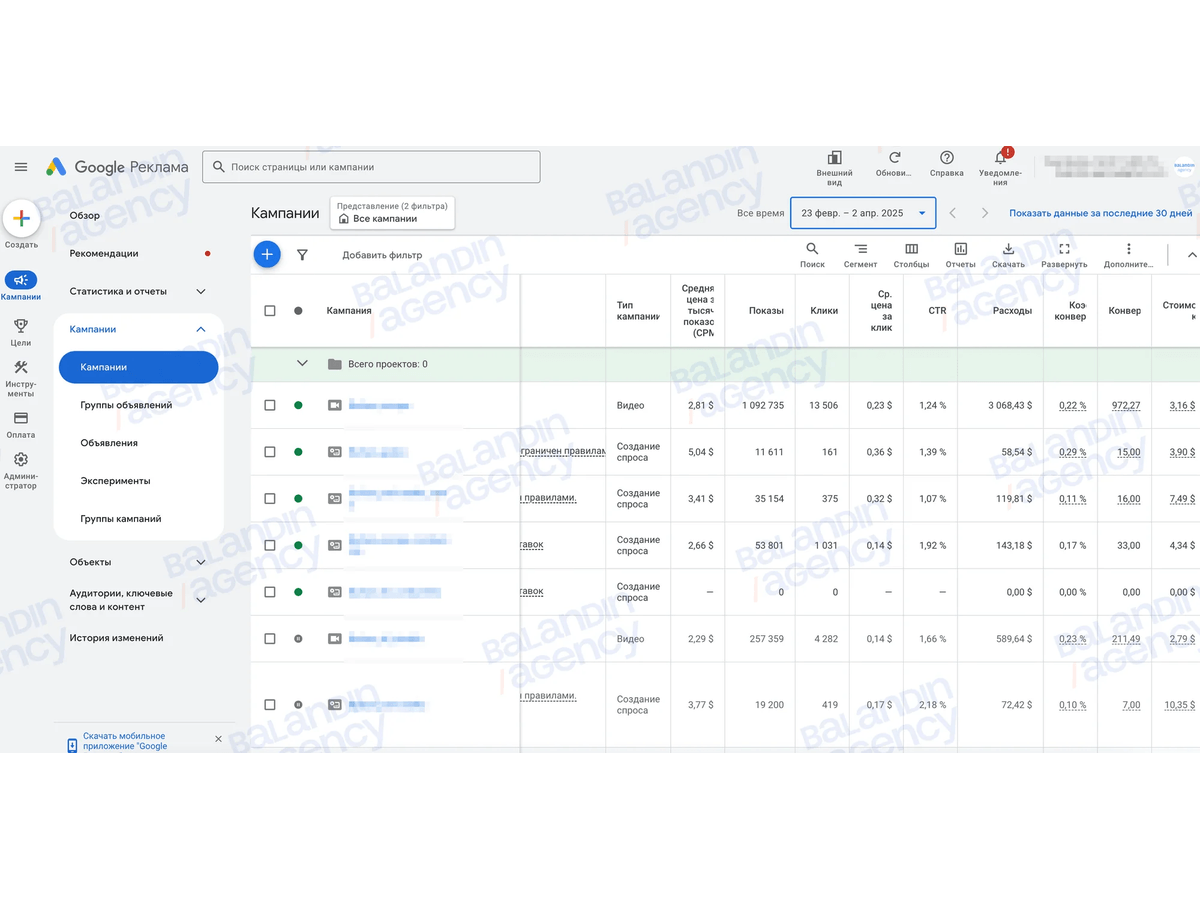Open Обзор in the sidebar
This screenshot has width=1200, height=900.
[85, 215]
